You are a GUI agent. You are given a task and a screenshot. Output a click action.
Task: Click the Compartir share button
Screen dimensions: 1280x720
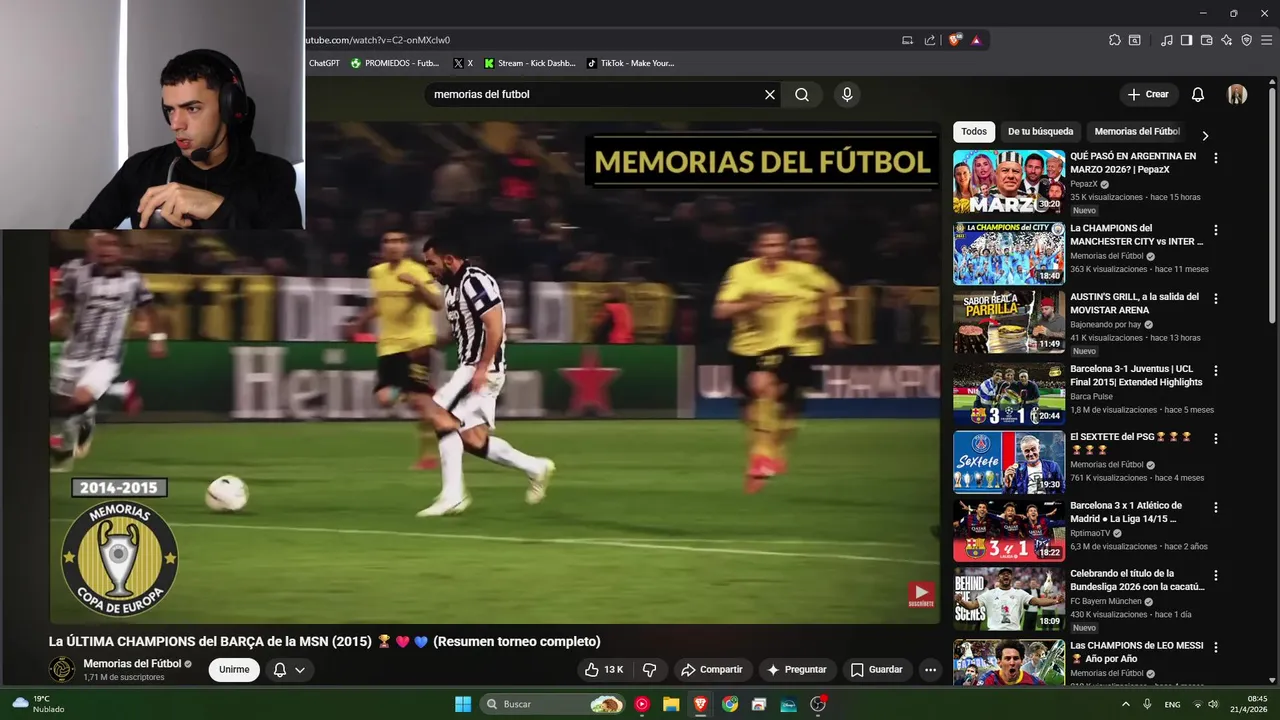pyautogui.click(x=712, y=670)
